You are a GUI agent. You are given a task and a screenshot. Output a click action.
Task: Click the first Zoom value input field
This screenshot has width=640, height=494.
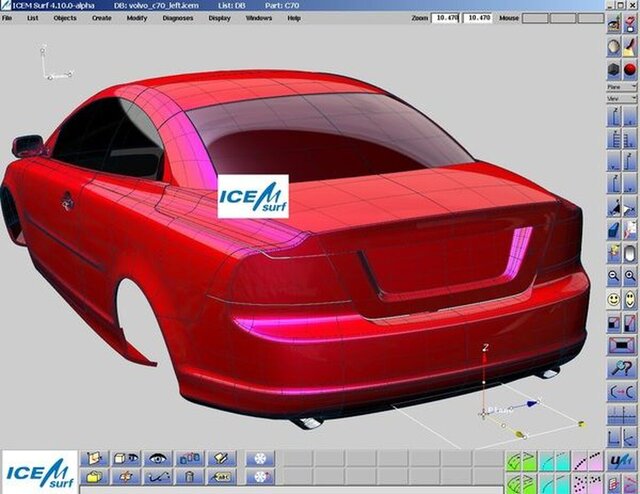coord(446,18)
